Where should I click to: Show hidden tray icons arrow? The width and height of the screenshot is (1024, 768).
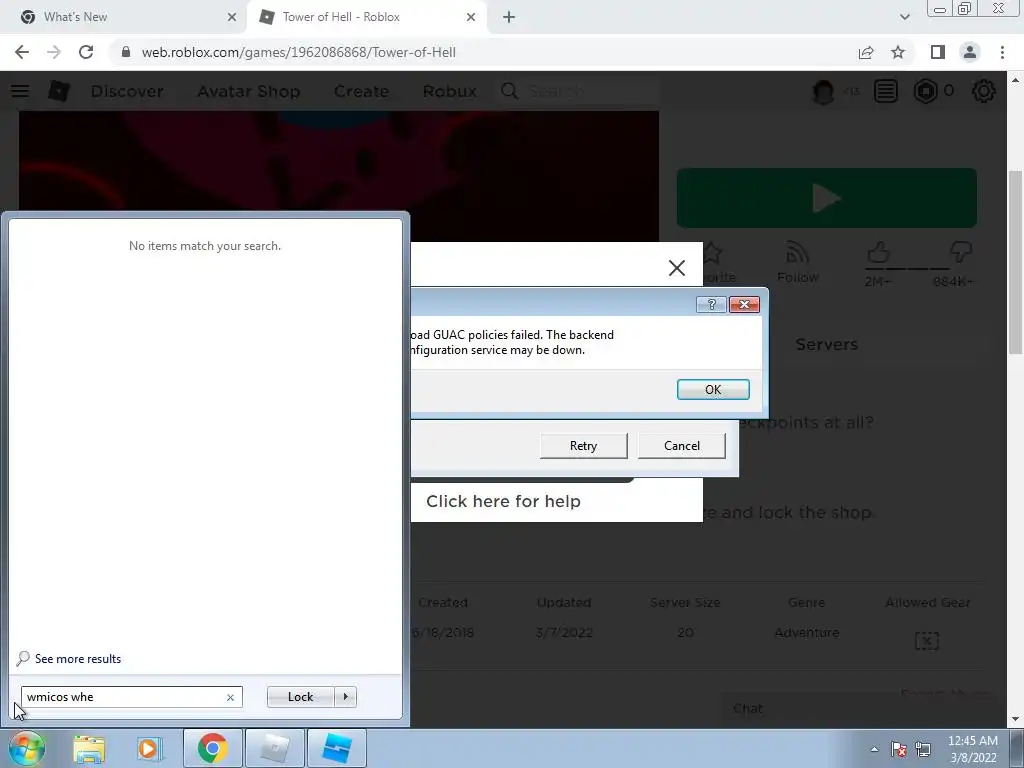[874, 749]
